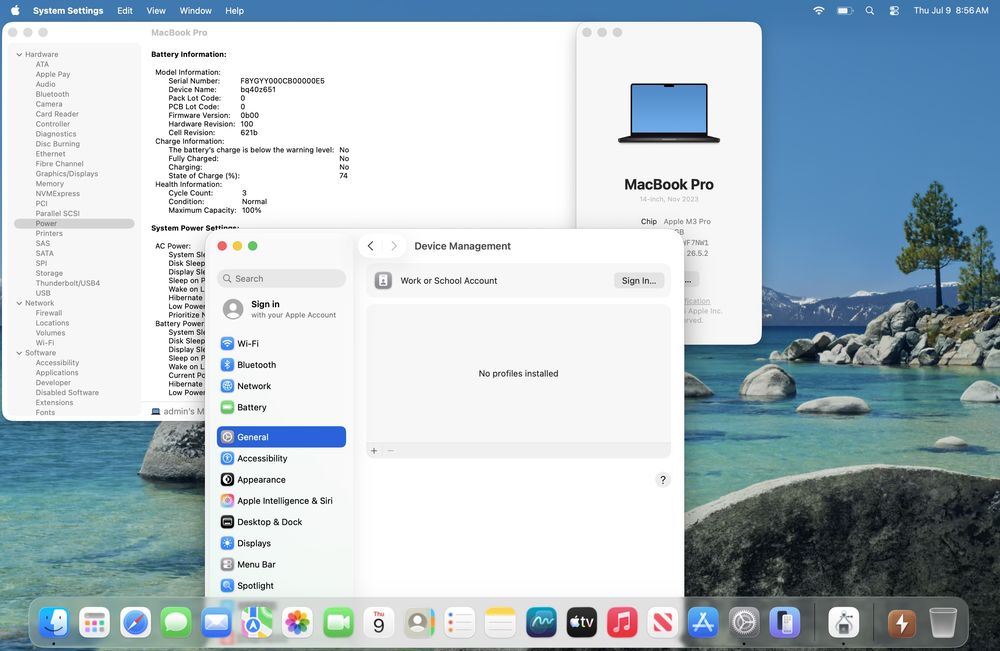Image resolution: width=1000 pixels, height=651 pixels.
Task: Open Trash in the Dock
Action: click(x=942, y=622)
